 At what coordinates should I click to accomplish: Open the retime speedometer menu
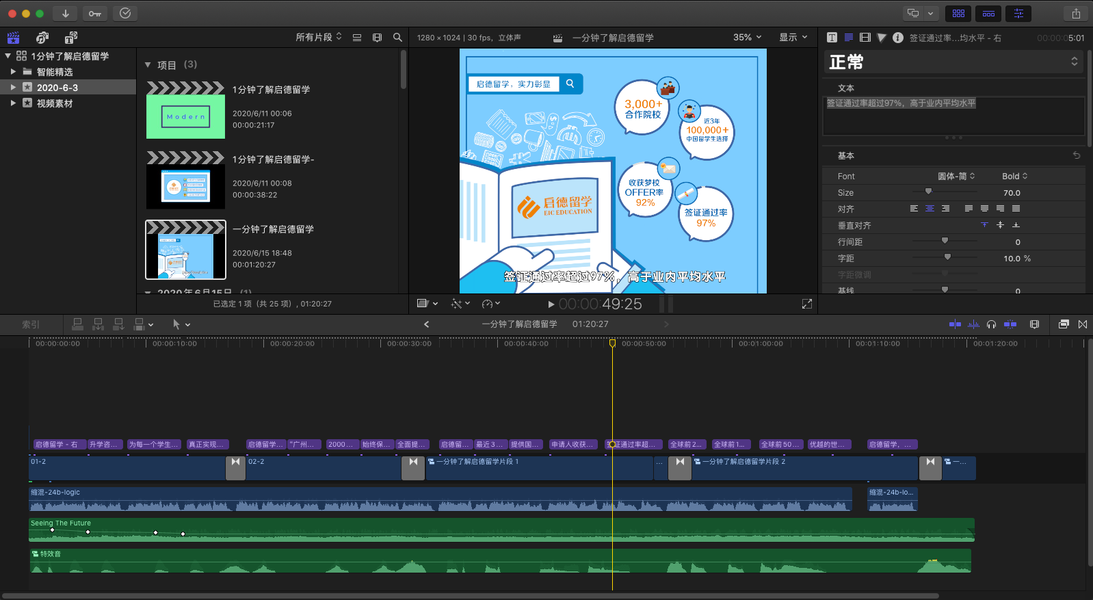(x=491, y=303)
